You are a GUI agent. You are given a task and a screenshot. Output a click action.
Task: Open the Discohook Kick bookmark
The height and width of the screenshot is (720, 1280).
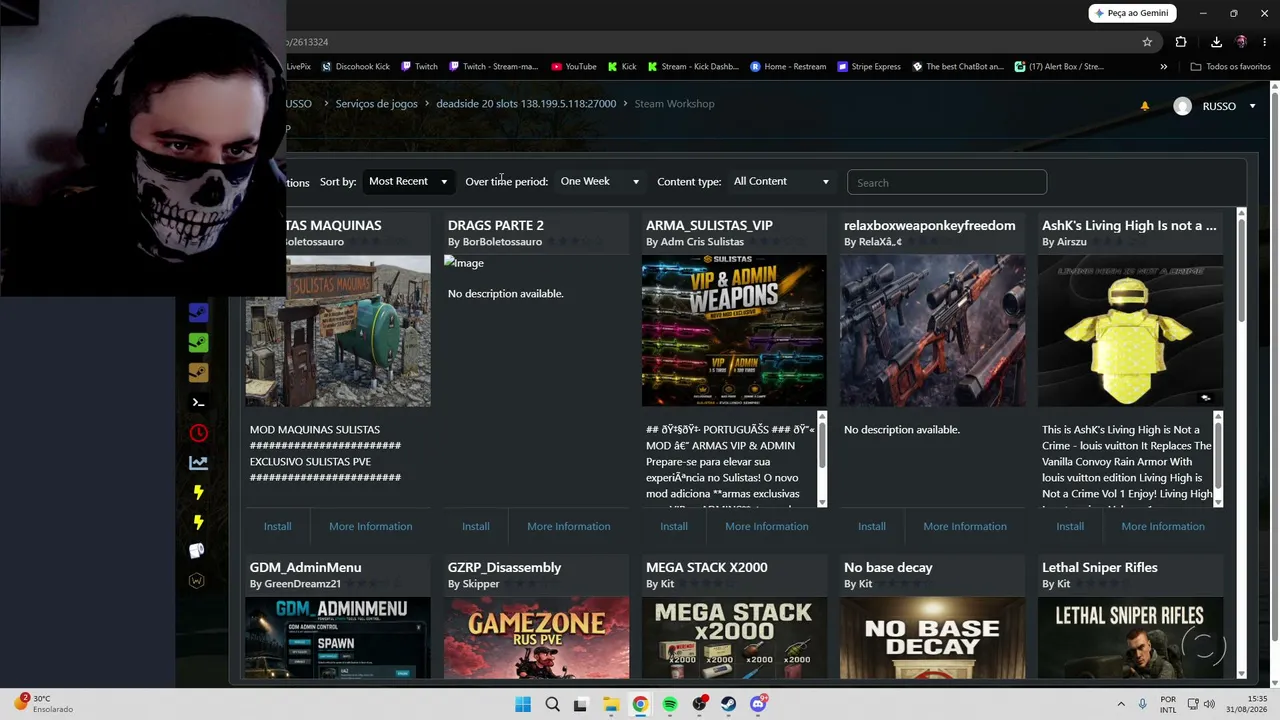click(x=356, y=67)
